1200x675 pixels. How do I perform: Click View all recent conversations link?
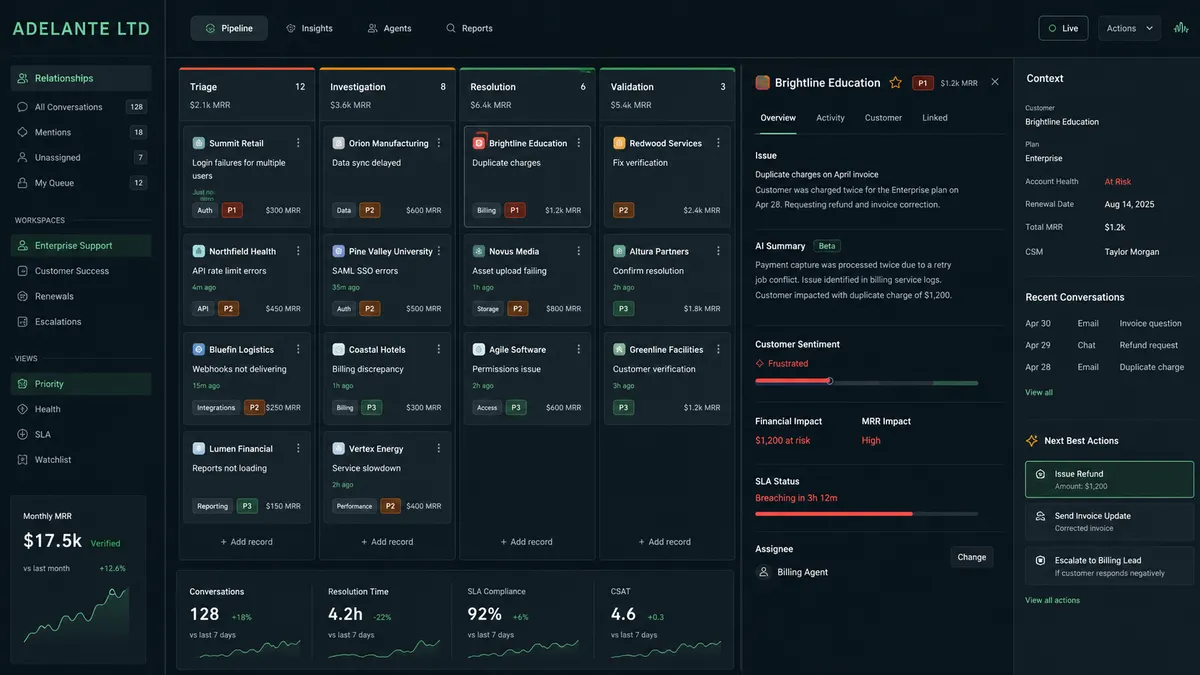tap(1039, 392)
